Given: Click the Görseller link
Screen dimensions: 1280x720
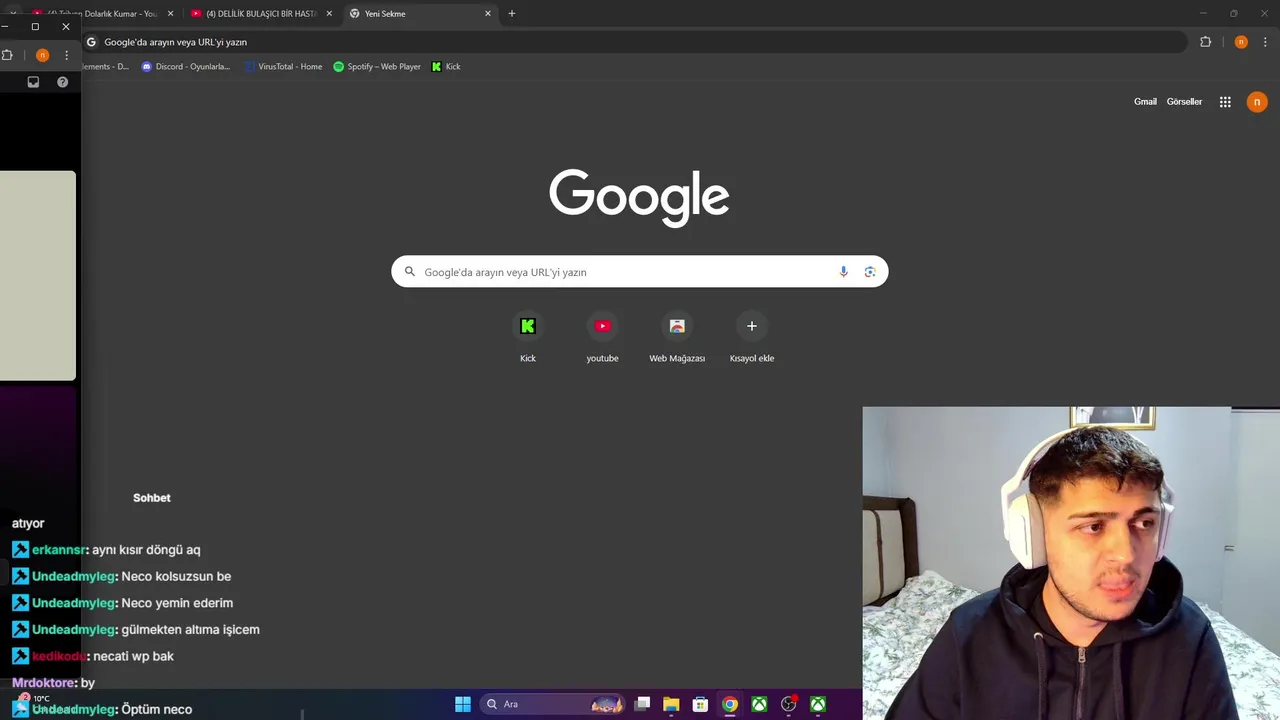Looking at the screenshot, I should pyautogui.click(x=1184, y=102).
